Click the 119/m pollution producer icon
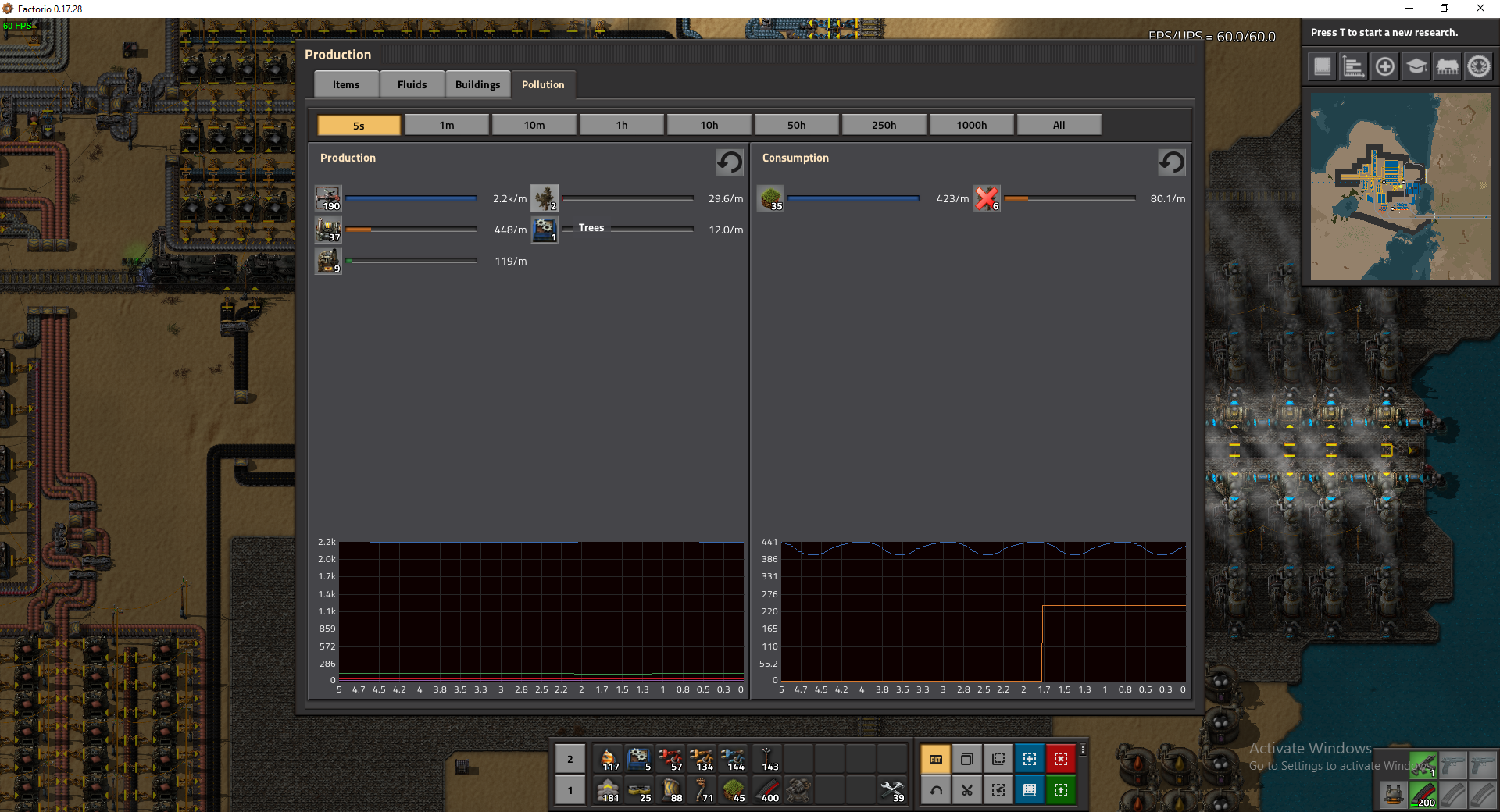The width and height of the screenshot is (1500, 812). 328,261
